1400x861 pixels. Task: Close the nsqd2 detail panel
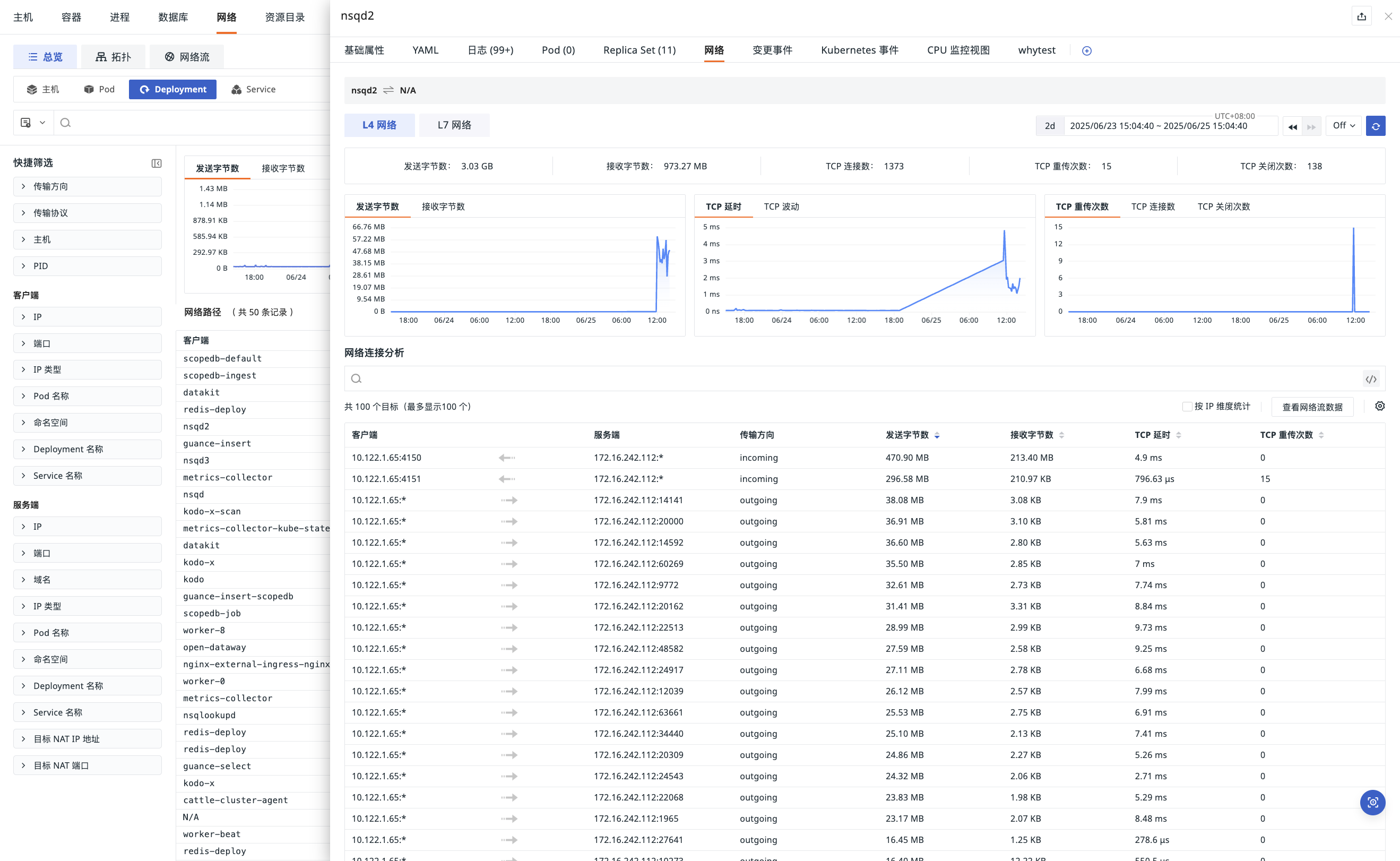(1388, 16)
